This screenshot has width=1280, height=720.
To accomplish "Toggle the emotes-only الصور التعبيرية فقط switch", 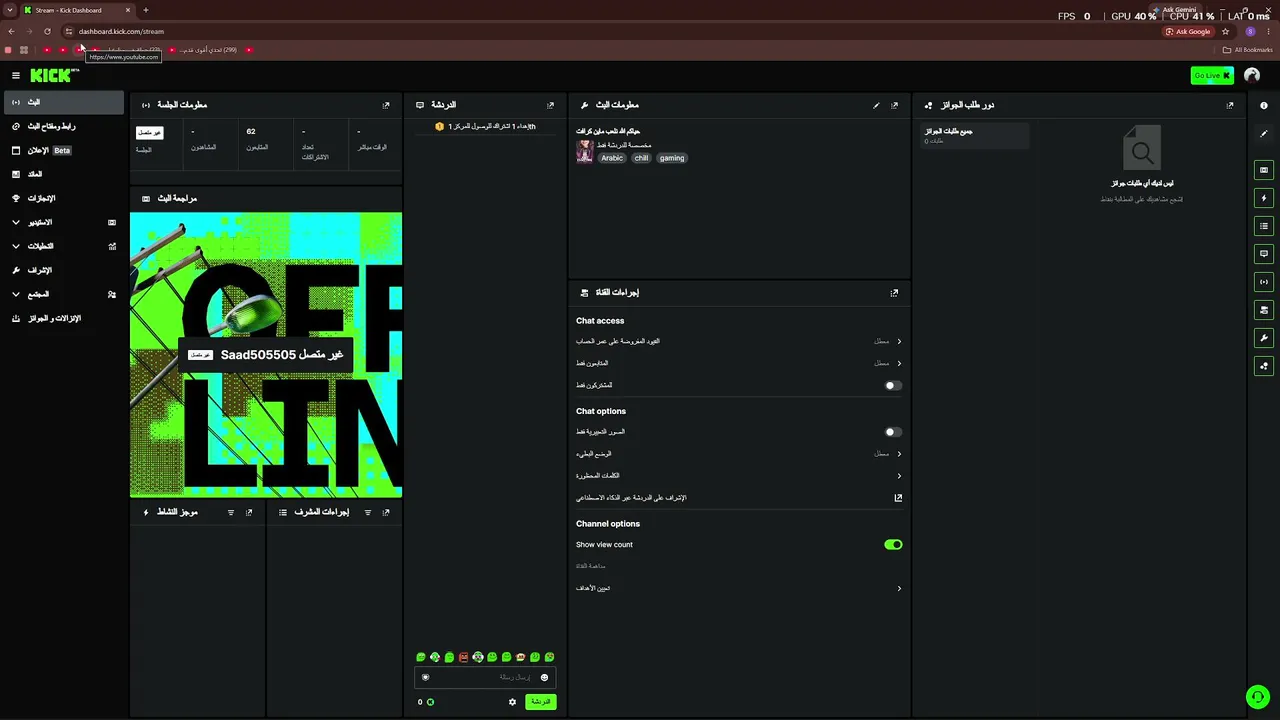I will point(893,432).
